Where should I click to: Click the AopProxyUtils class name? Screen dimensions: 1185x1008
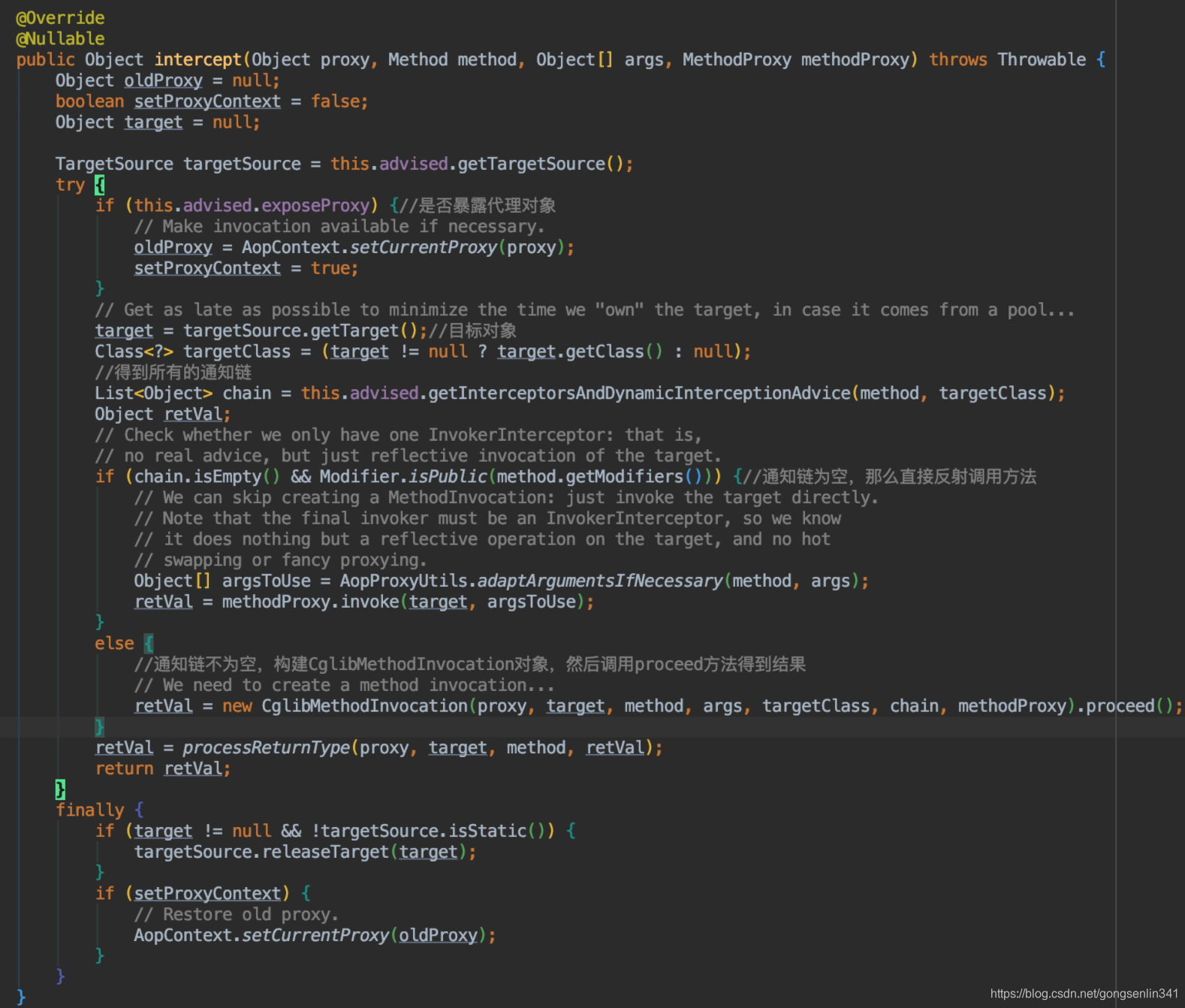click(x=404, y=581)
